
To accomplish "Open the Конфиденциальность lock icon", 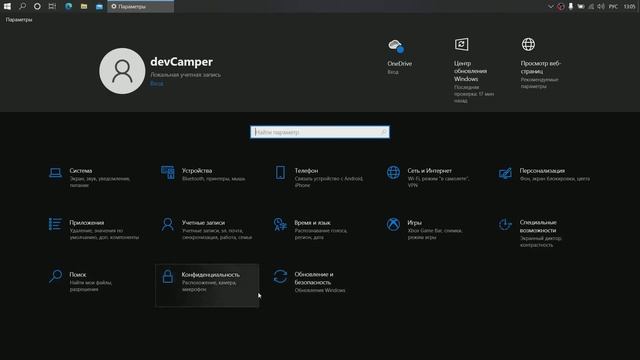I will (168, 276).
